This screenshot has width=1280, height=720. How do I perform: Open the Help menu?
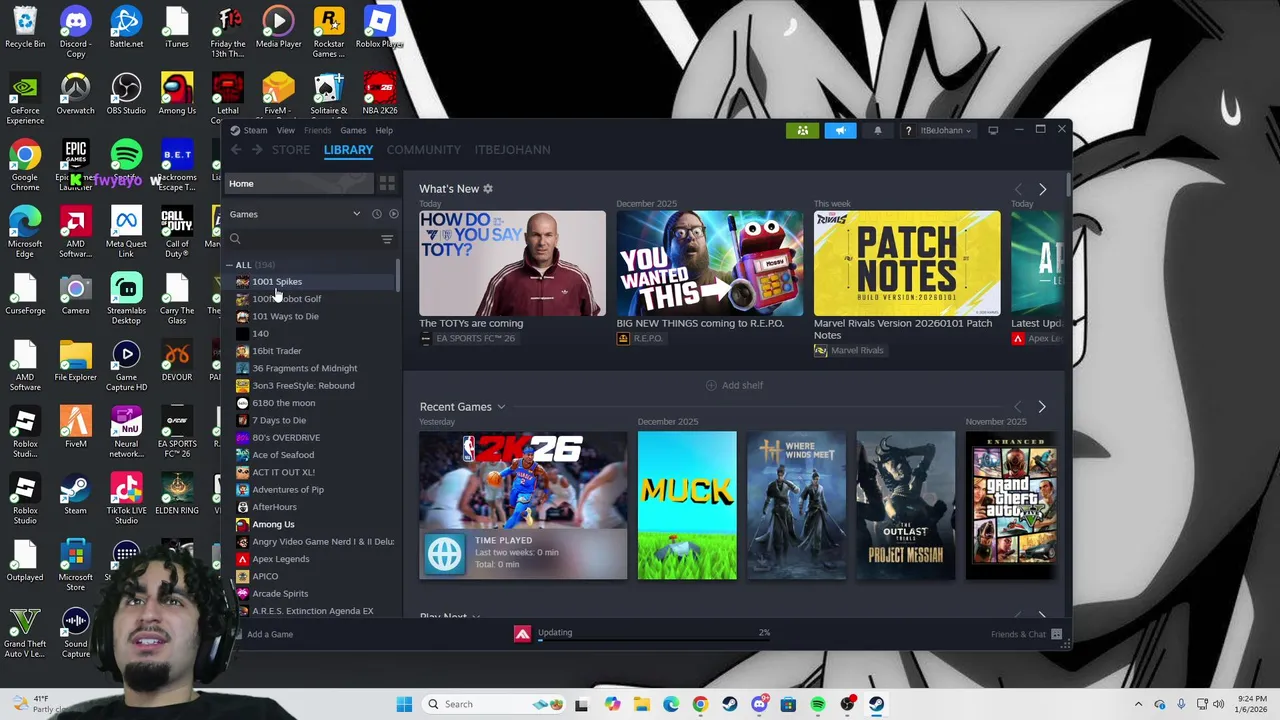pos(384,130)
